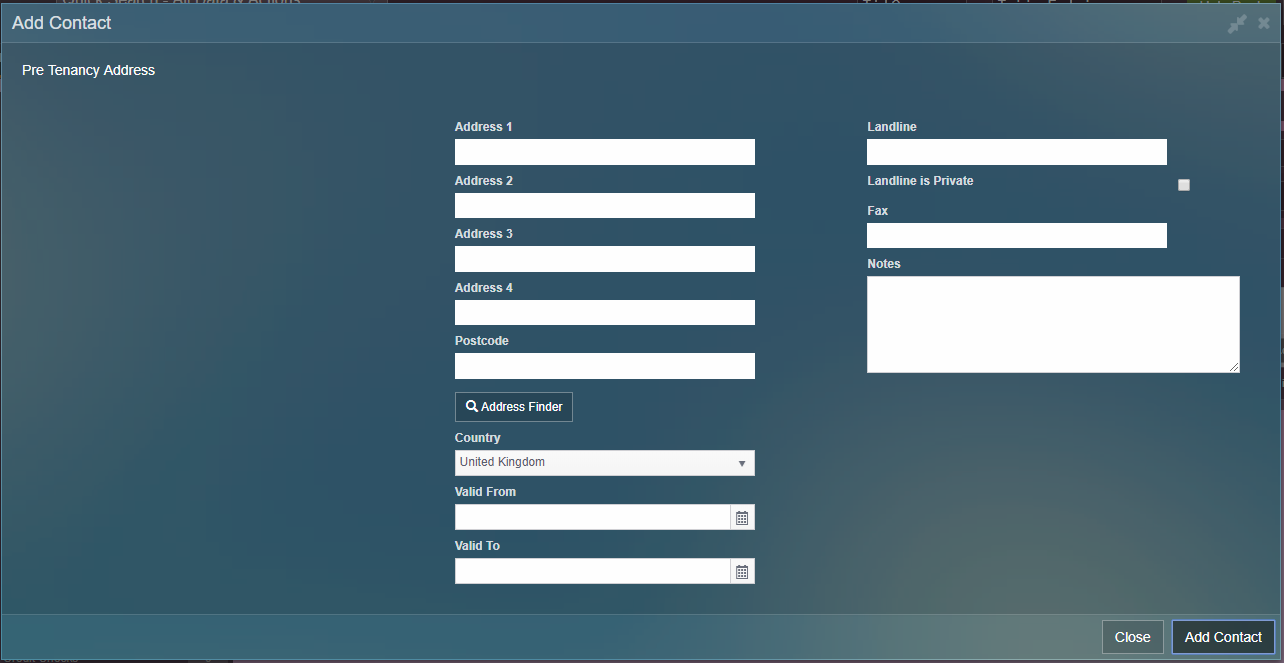The image size is (1284, 663).
Task: Focus the Address 1 field
Action: click(x=604, y=152)
